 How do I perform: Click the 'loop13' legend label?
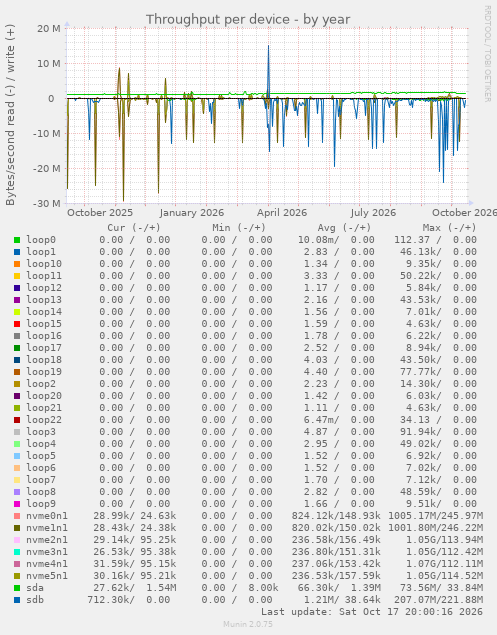pyautogui.click(x=44, y=300)
